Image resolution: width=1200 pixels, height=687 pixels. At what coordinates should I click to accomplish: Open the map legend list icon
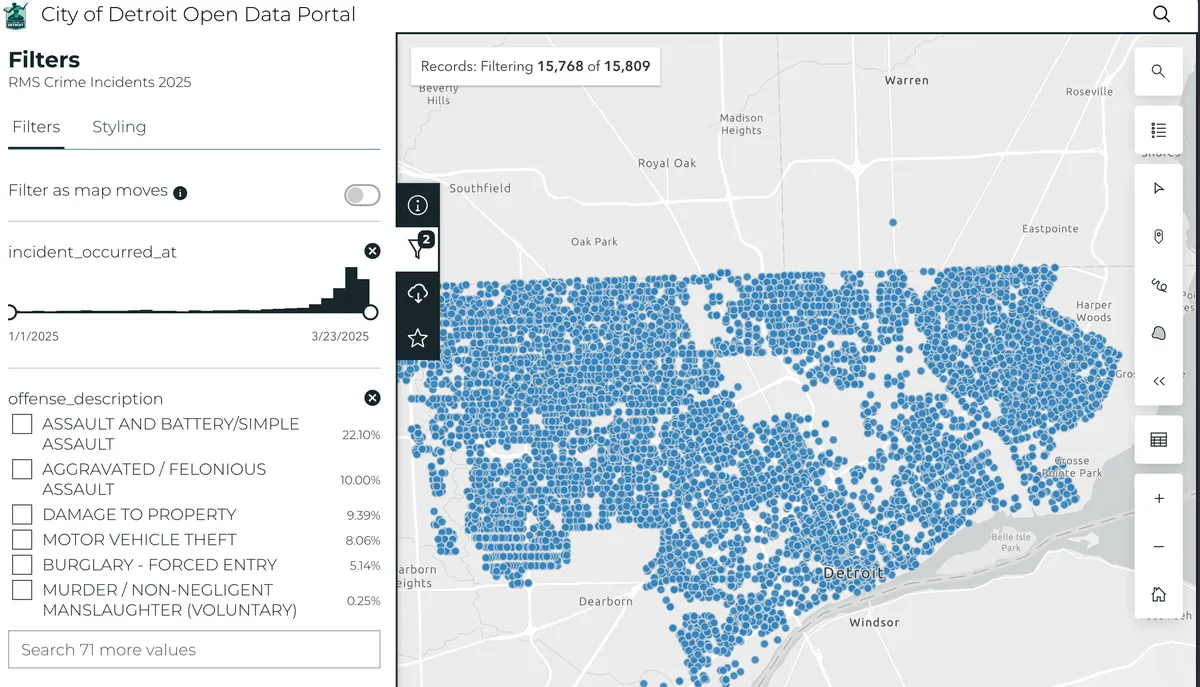1159,130
